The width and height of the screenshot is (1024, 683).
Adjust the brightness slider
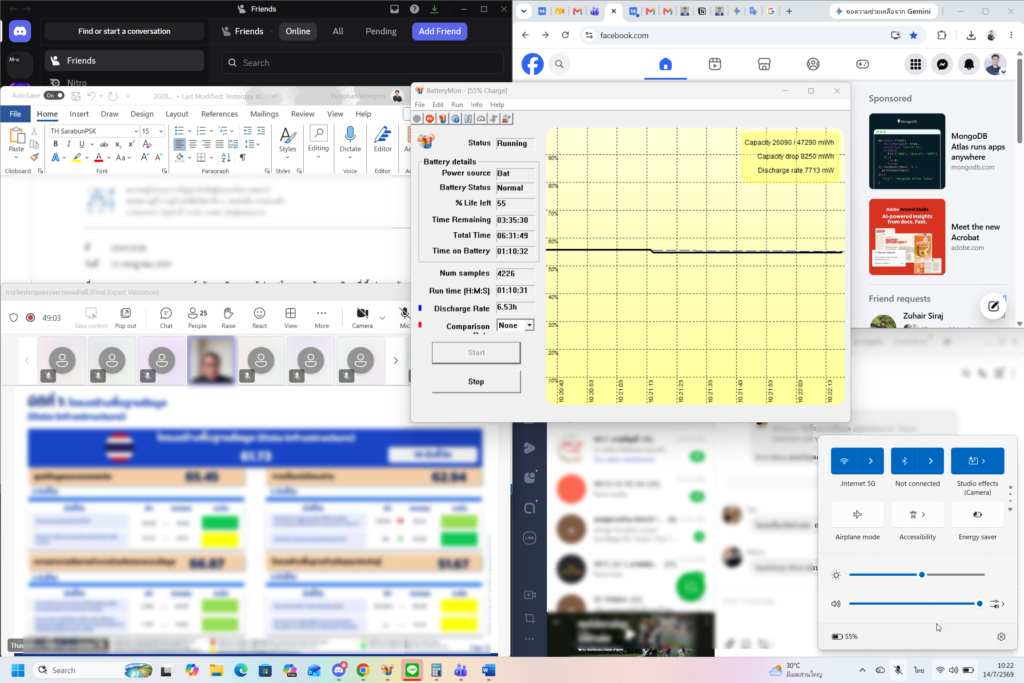[x=917, y=575]
